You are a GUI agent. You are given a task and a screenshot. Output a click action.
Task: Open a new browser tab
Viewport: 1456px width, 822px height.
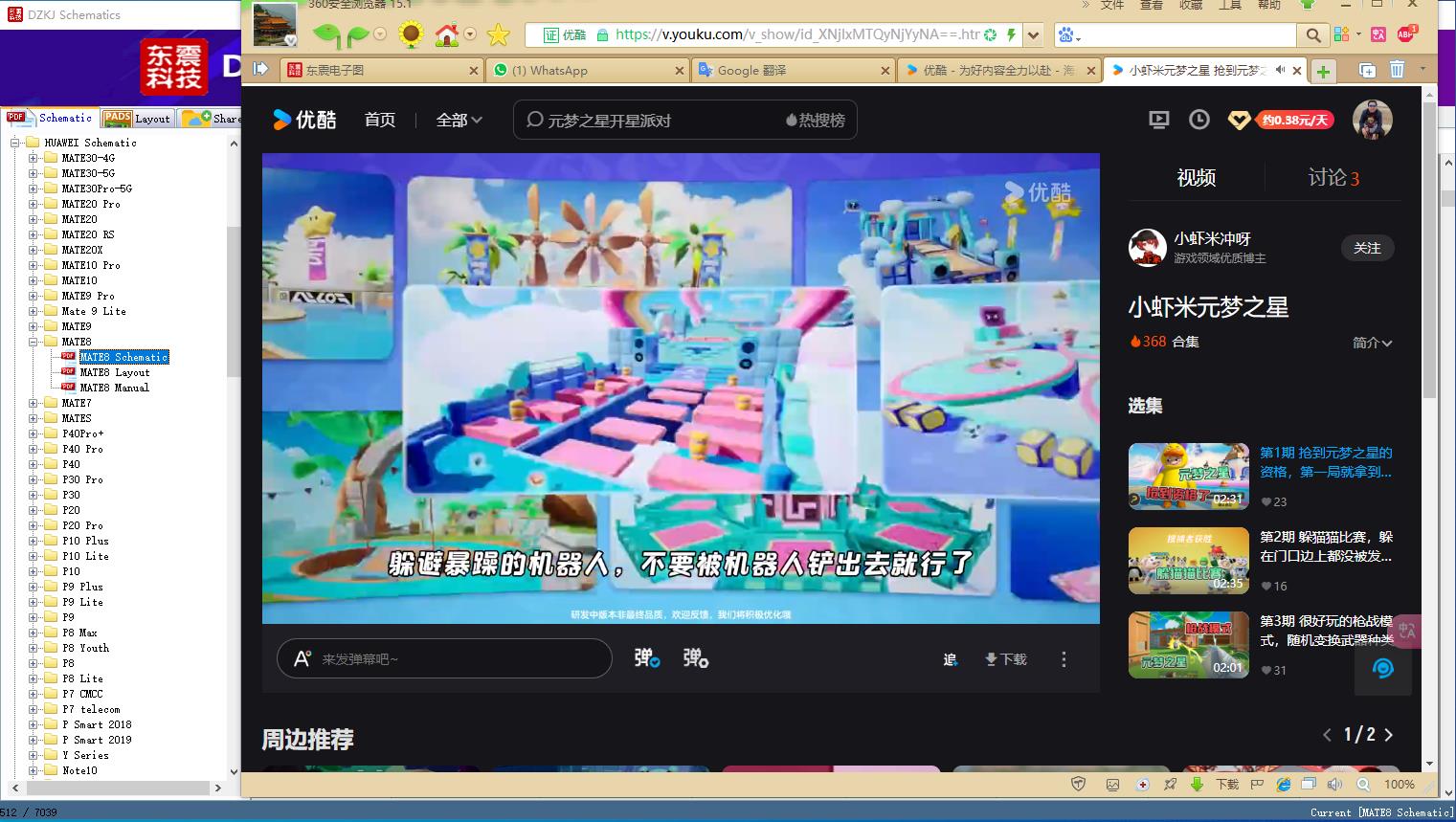(x=1323, y=71)
